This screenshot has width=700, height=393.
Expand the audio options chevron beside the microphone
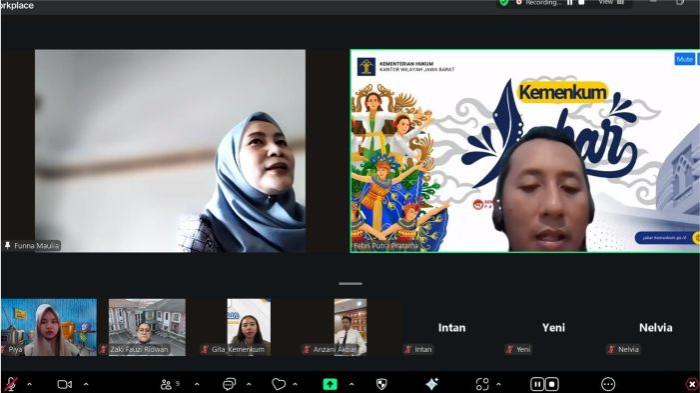tap(29, 384)
